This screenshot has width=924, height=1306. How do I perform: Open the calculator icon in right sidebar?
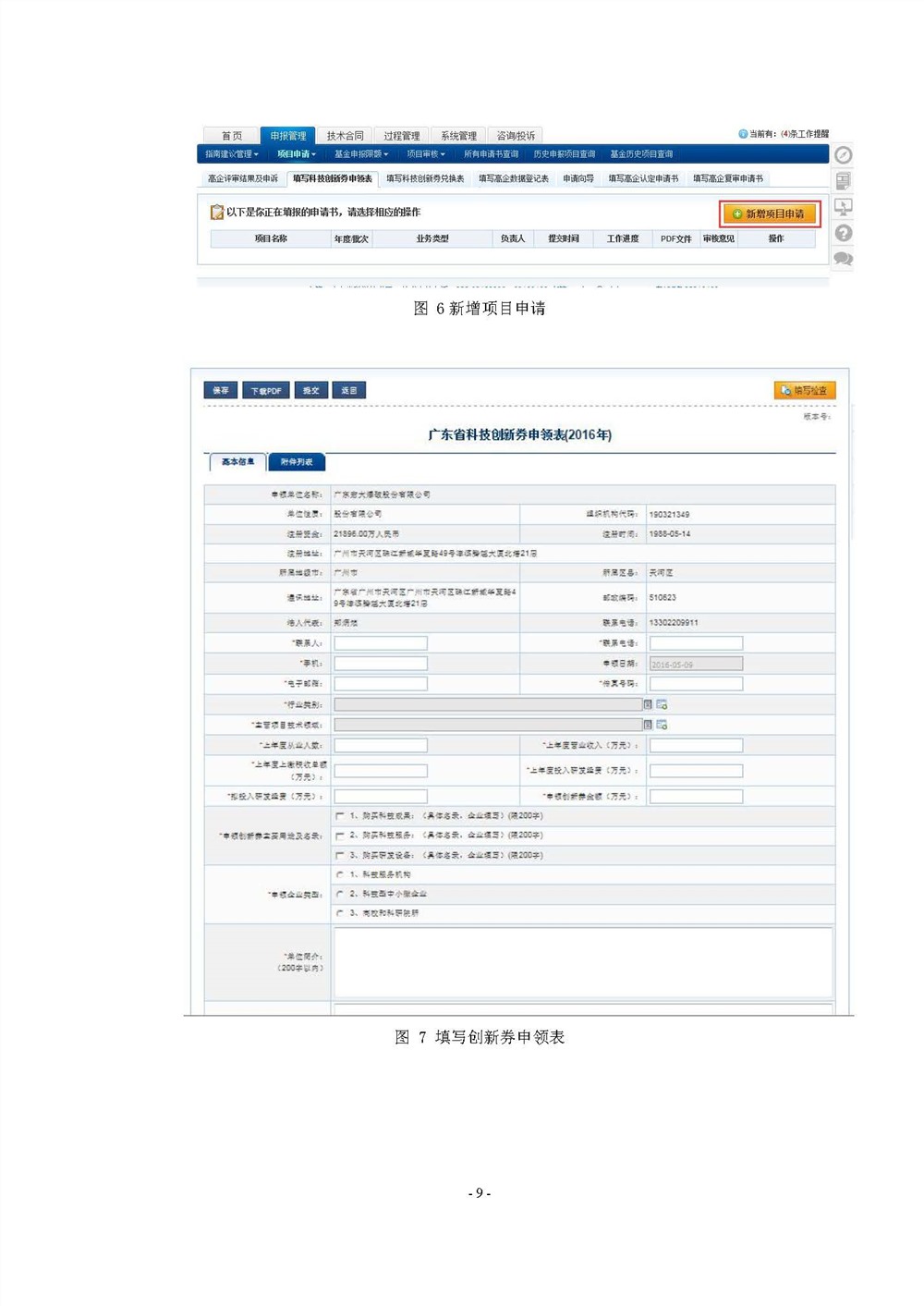point(843,181)
